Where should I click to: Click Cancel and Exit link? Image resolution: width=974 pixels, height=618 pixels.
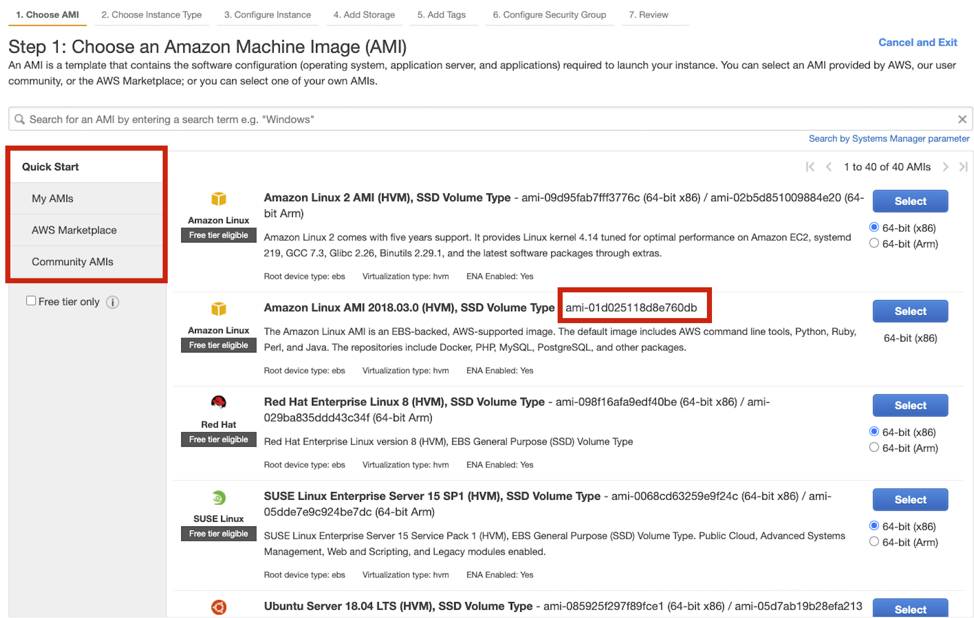917,42
